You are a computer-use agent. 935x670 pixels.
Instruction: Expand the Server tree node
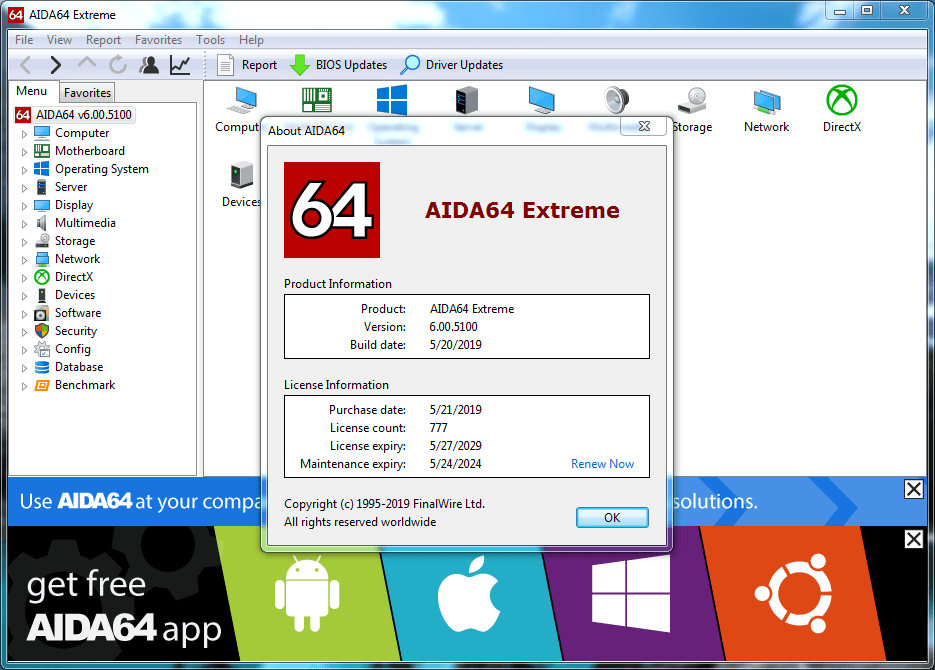point(24,188)
